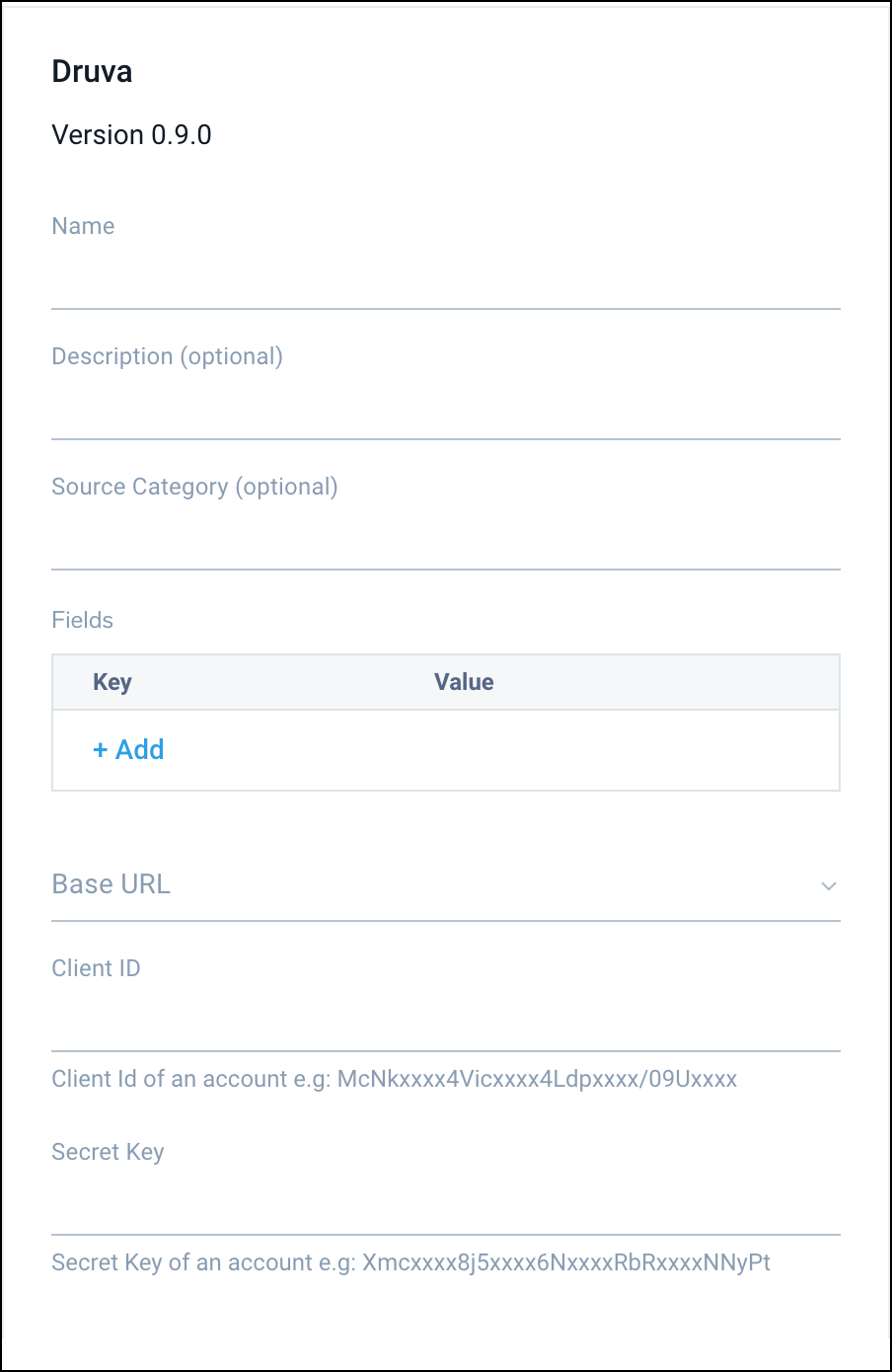Click into the Secret Key field
The image size is (892, 1372).
(444, 1204)
